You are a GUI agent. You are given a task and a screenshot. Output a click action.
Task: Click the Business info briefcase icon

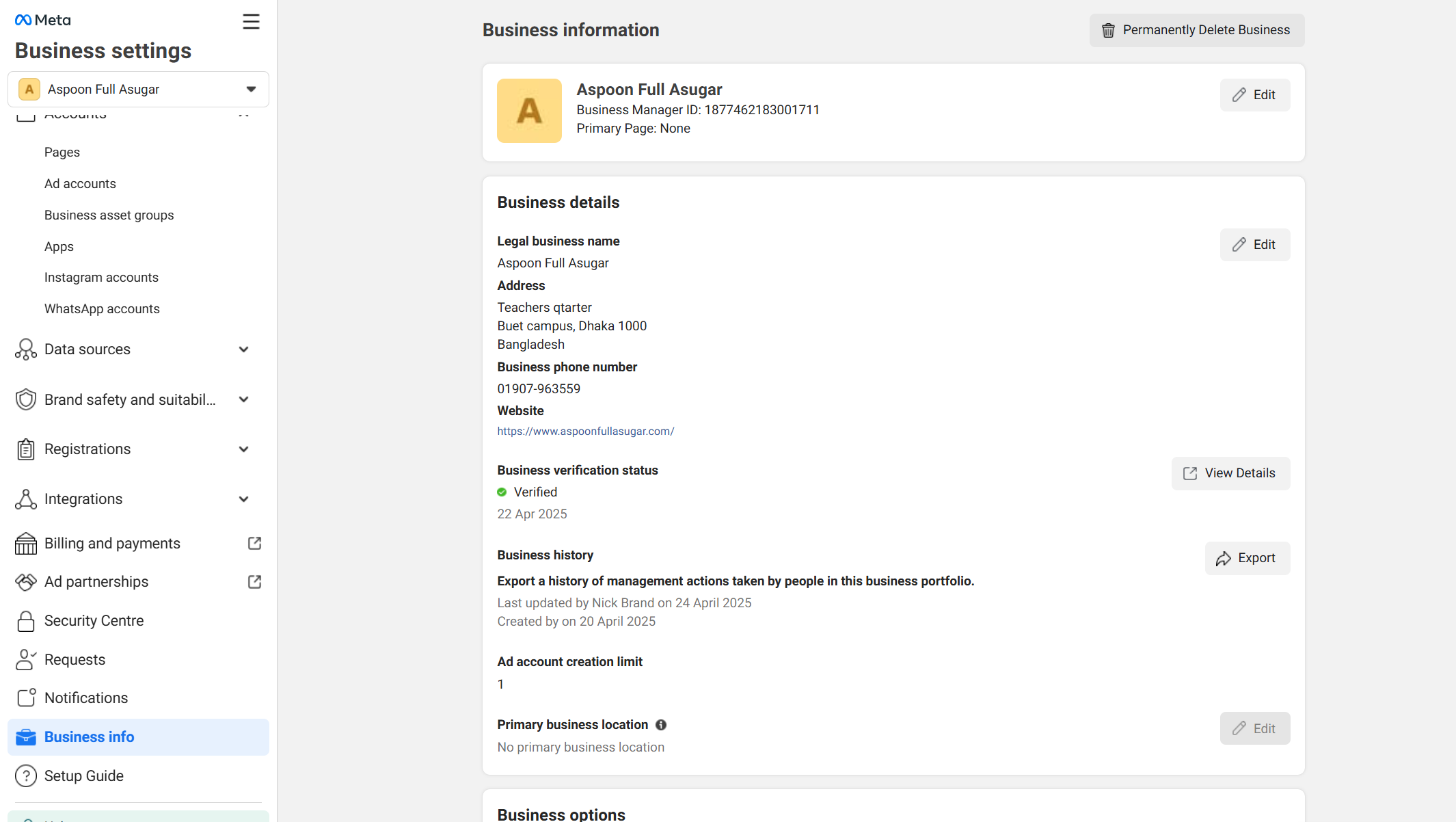tap(26, 737)
